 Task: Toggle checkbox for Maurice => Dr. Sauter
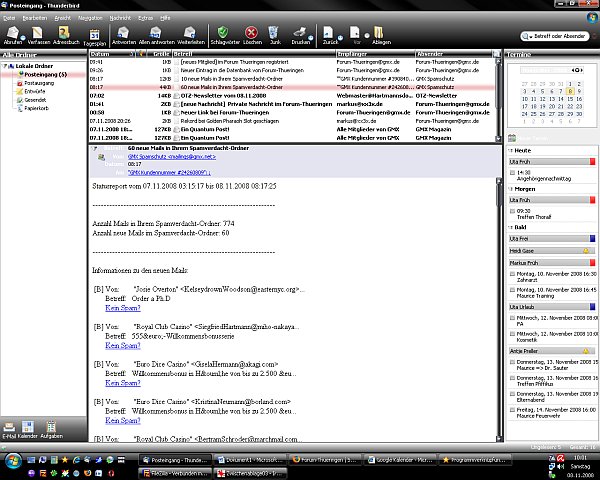point(512,362)
